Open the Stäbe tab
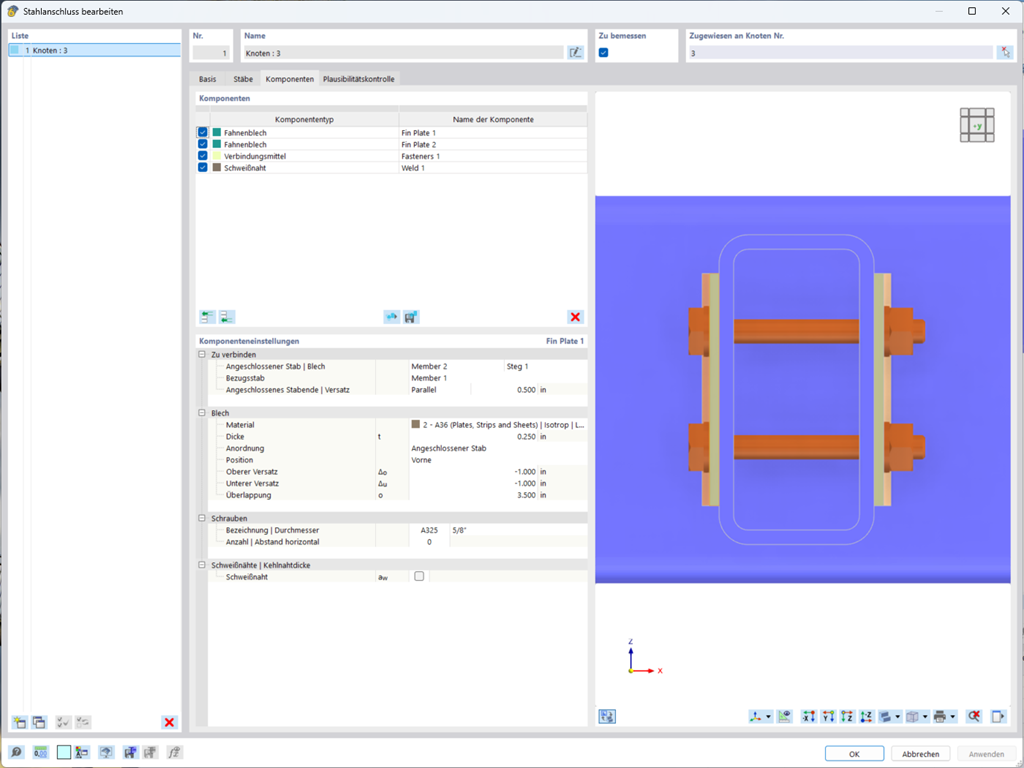This screenshot has height=768, width=1024. [x=243, y=79]
